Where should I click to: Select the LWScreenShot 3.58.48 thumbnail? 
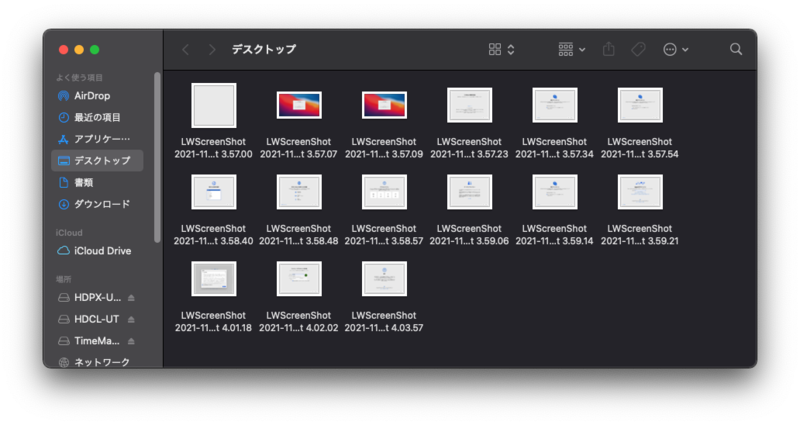[299, 192]
